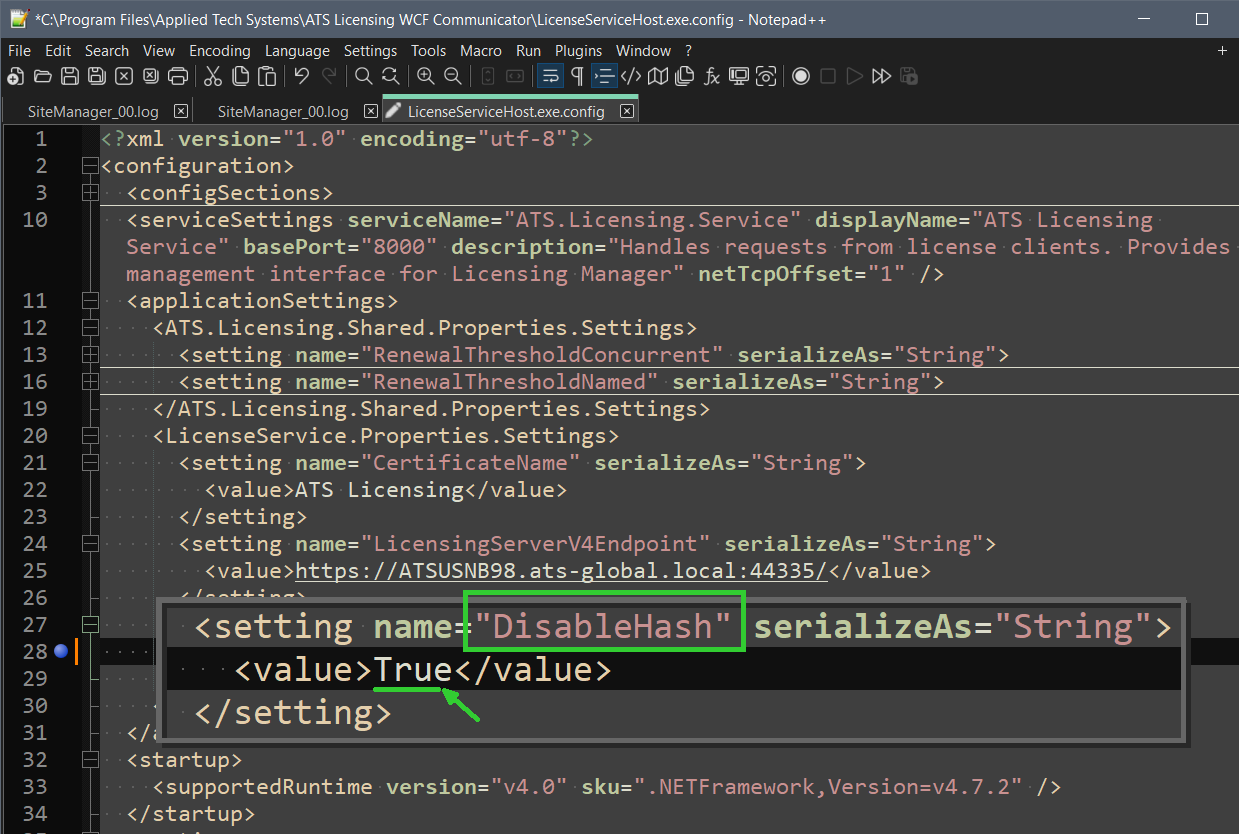Start macro recording with the record icon
This screenshot has height=834, width=1239.
(801, 77)
